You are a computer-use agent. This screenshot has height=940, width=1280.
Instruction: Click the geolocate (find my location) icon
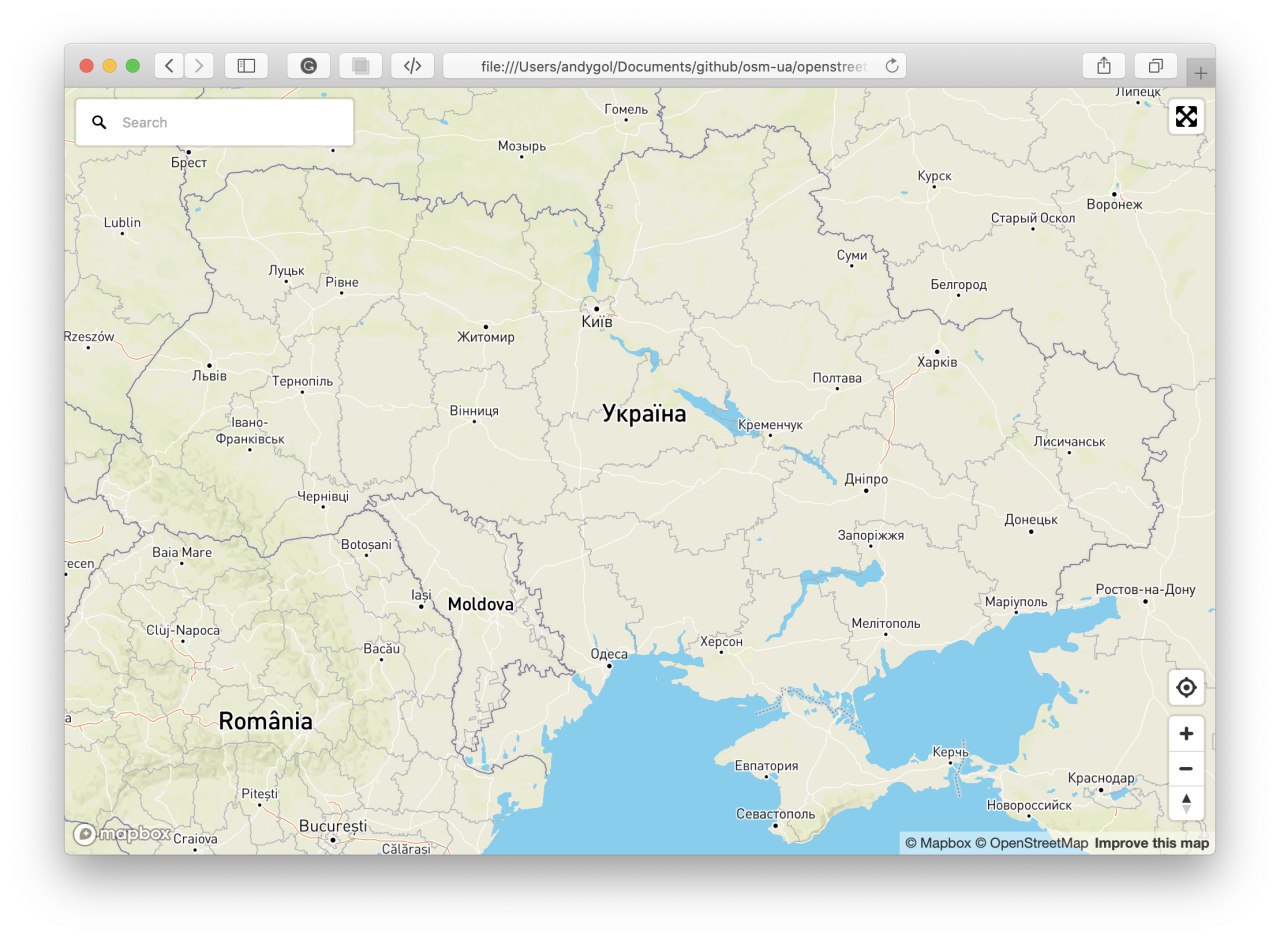pyautogui.click(x=1186, y=688)
